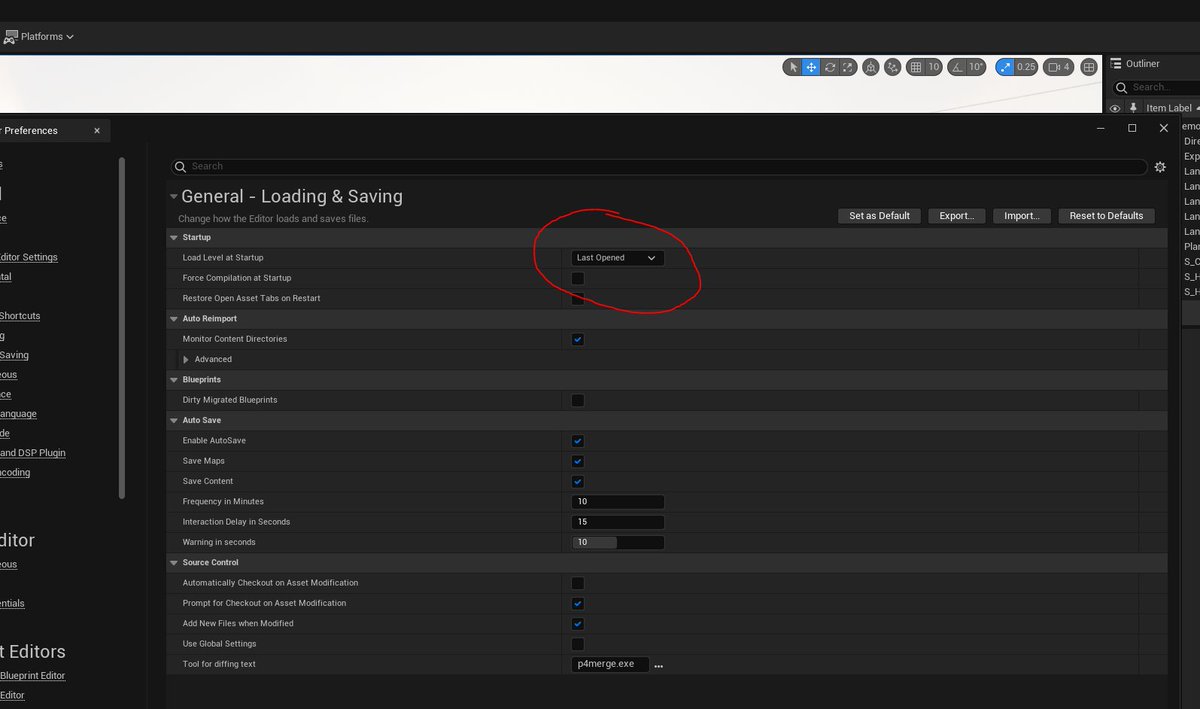Open the Shortcuts category in sidebar
This screenshot has width=1200, height=709.
[x=20, y=316]
